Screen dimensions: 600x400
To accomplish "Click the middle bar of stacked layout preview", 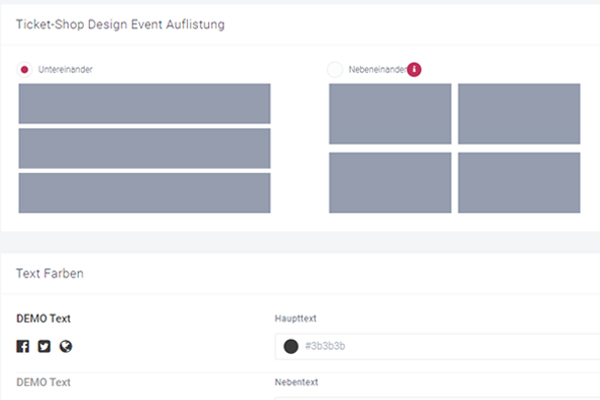I will tap(144, 148).
